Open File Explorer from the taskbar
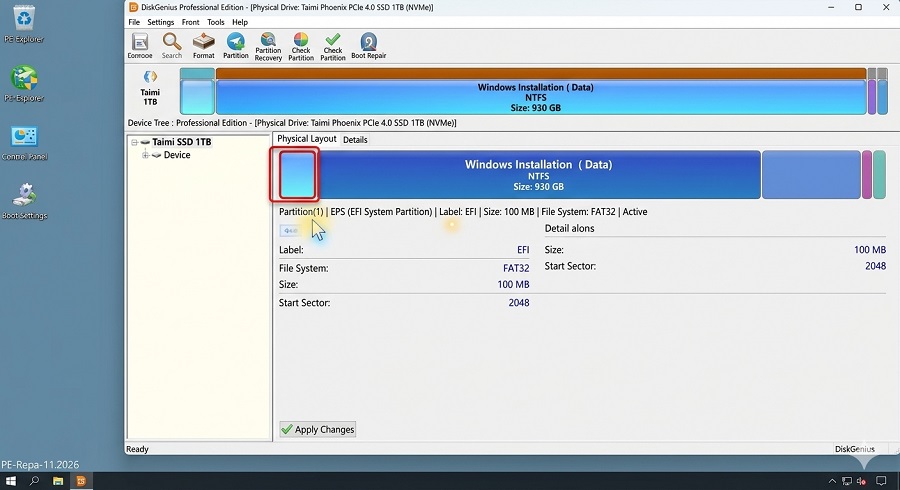Screen dimensions: 900x490 pos(58,481)
